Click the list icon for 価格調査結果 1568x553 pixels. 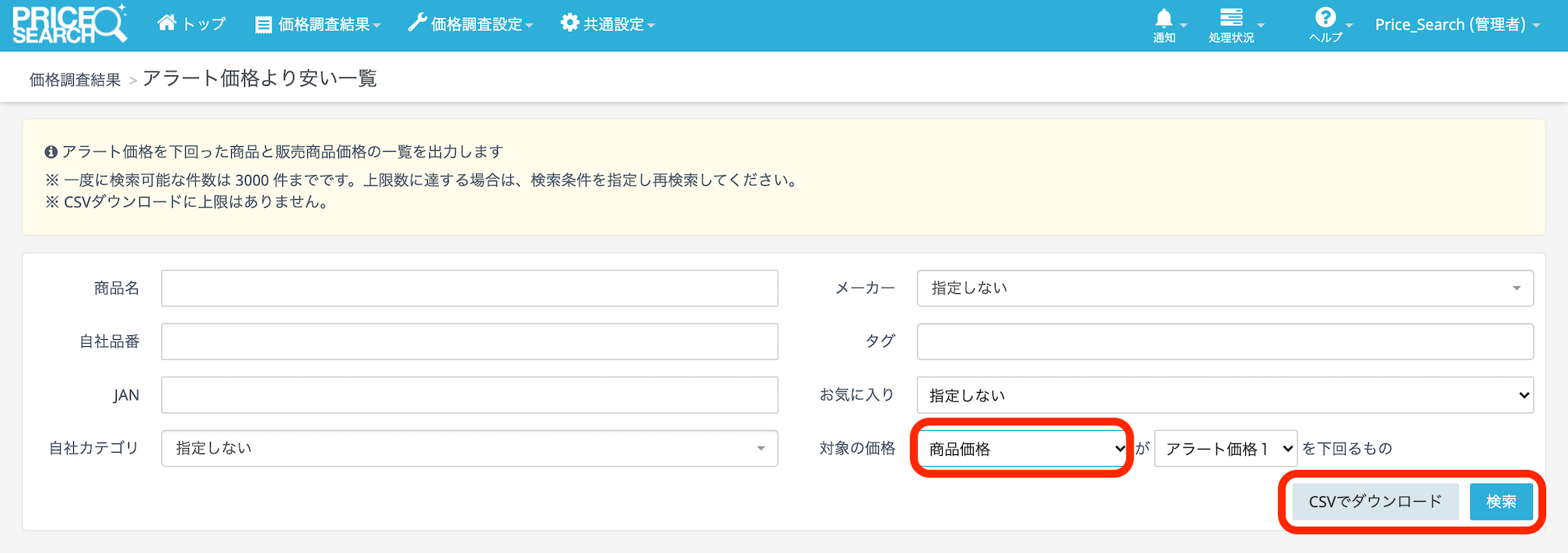pos(264,25)
